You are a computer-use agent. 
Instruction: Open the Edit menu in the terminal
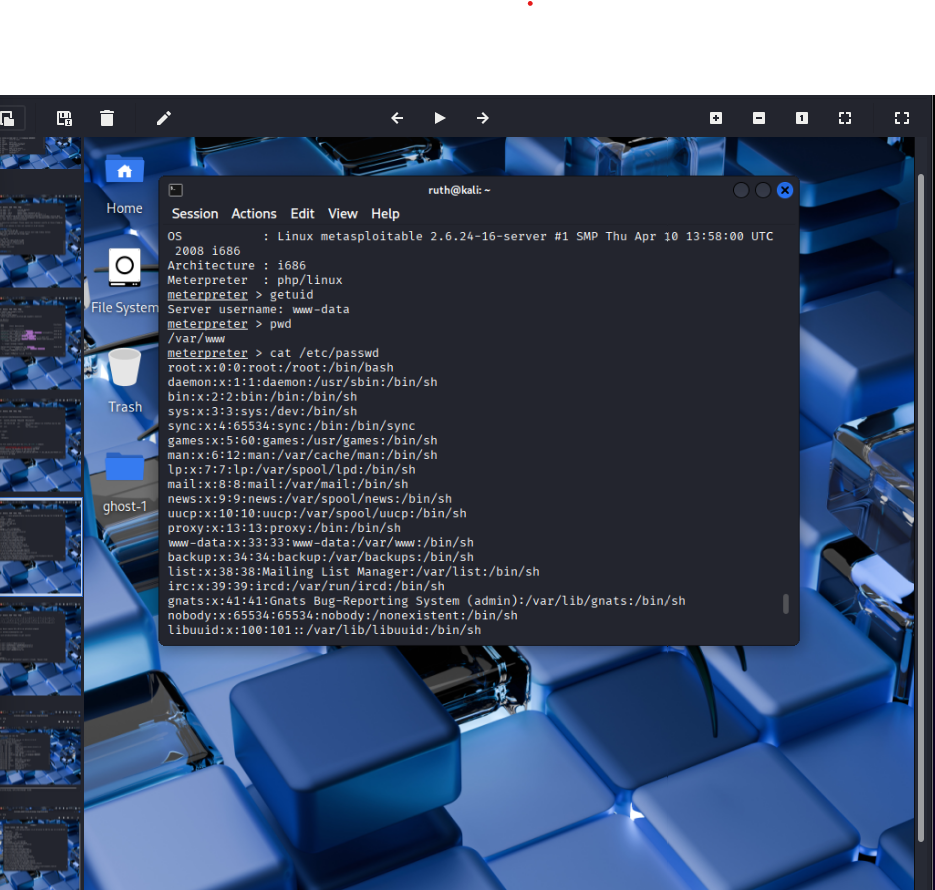tap(302, 213)
